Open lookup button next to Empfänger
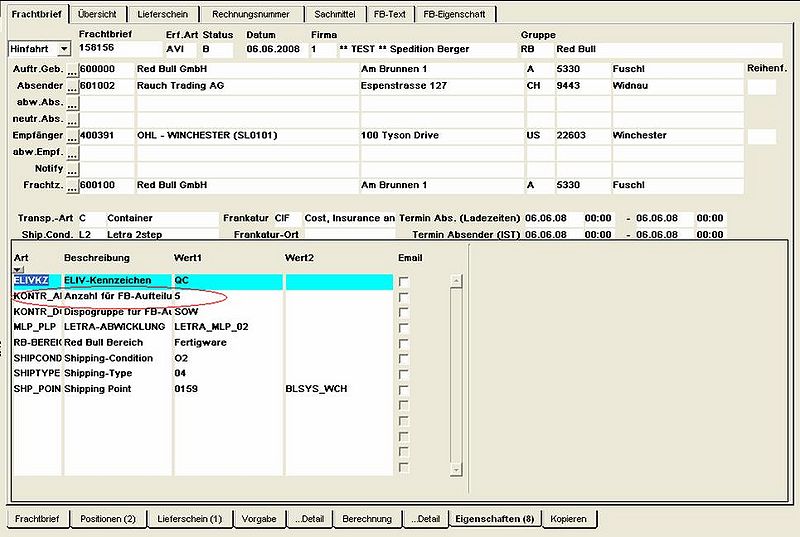Viewport: 800px width, 537px height. click(x=72, y=137)
